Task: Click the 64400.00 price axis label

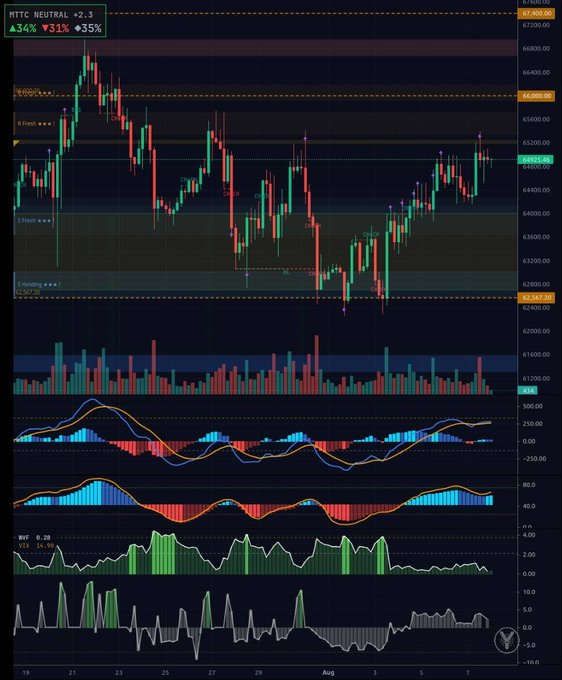Action: coord(536,190)
